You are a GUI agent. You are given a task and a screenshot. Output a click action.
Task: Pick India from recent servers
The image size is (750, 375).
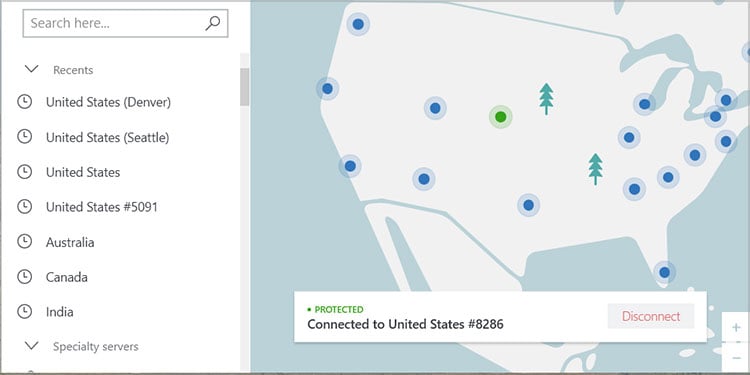[60, 312]
